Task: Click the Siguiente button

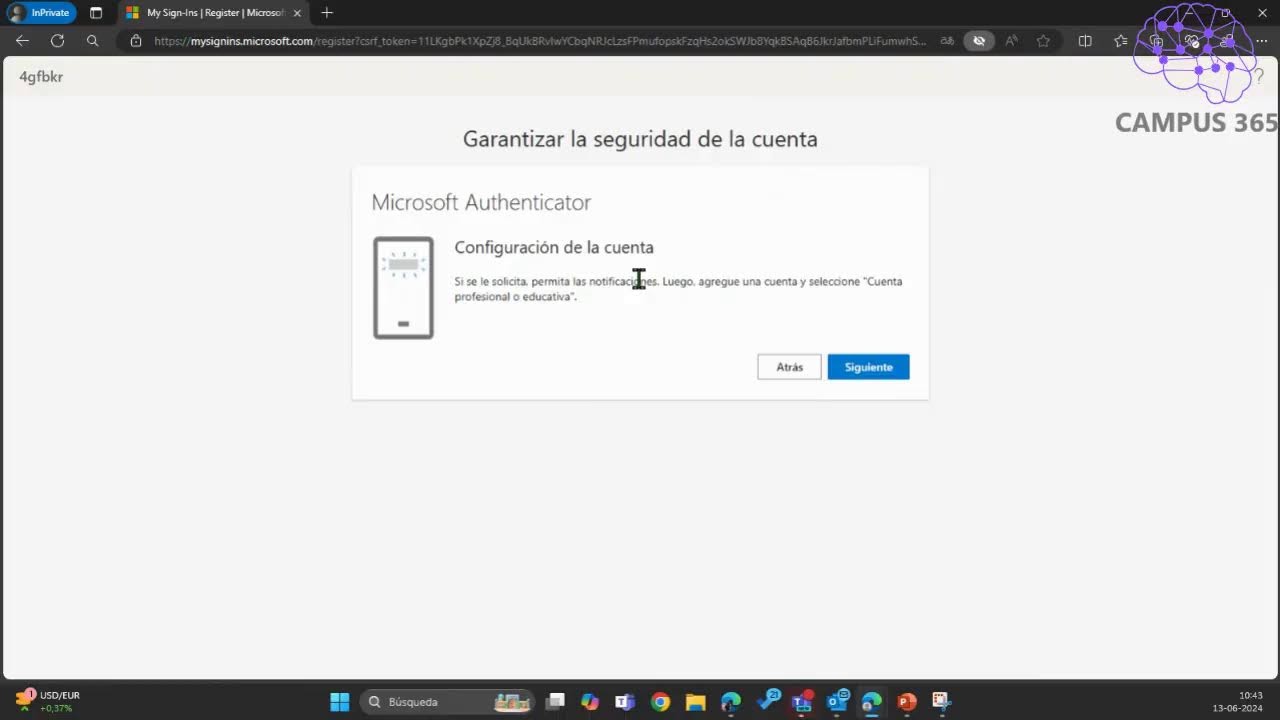Action: click(868, 367)
